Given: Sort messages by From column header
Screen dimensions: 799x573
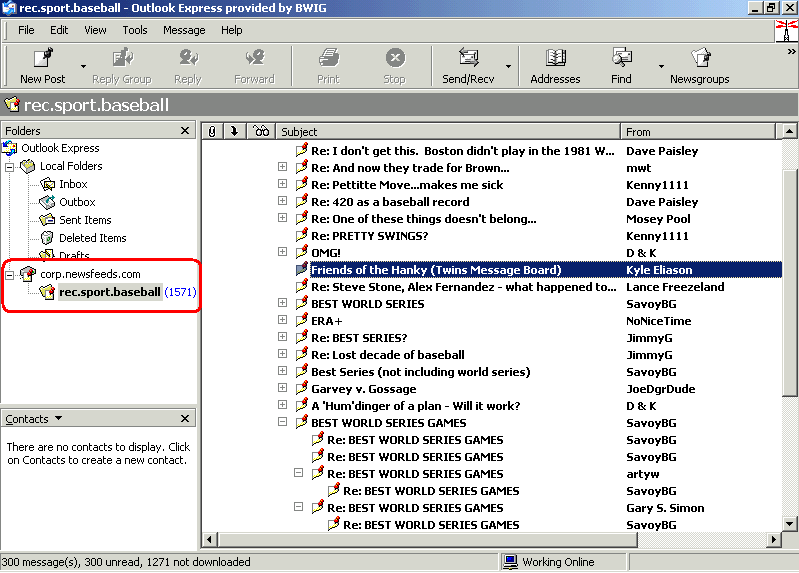Looking at the screenshot, I should point(698,132).
